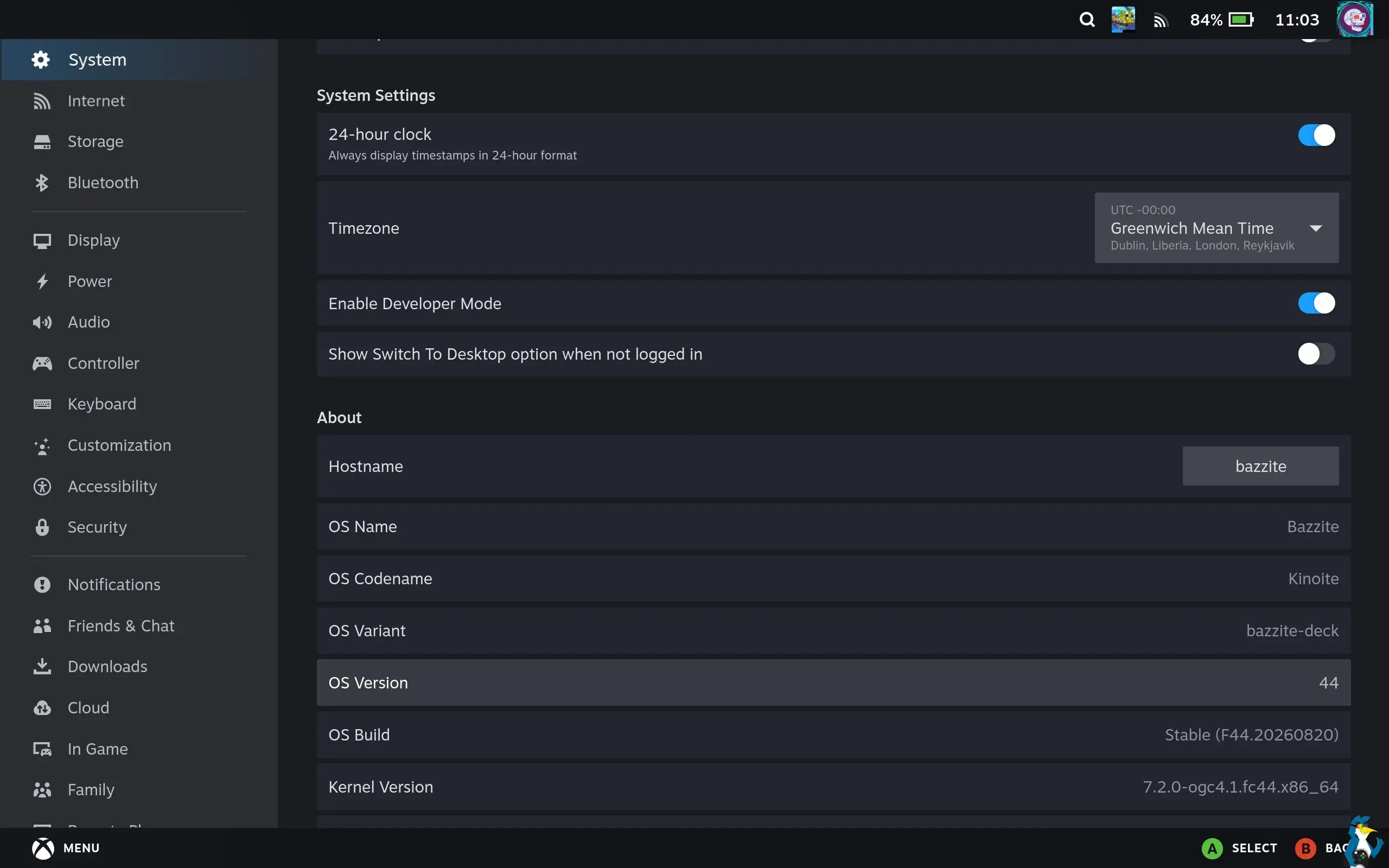Turn off the 24-hour clock toggle

click(x=1316, y=136)
